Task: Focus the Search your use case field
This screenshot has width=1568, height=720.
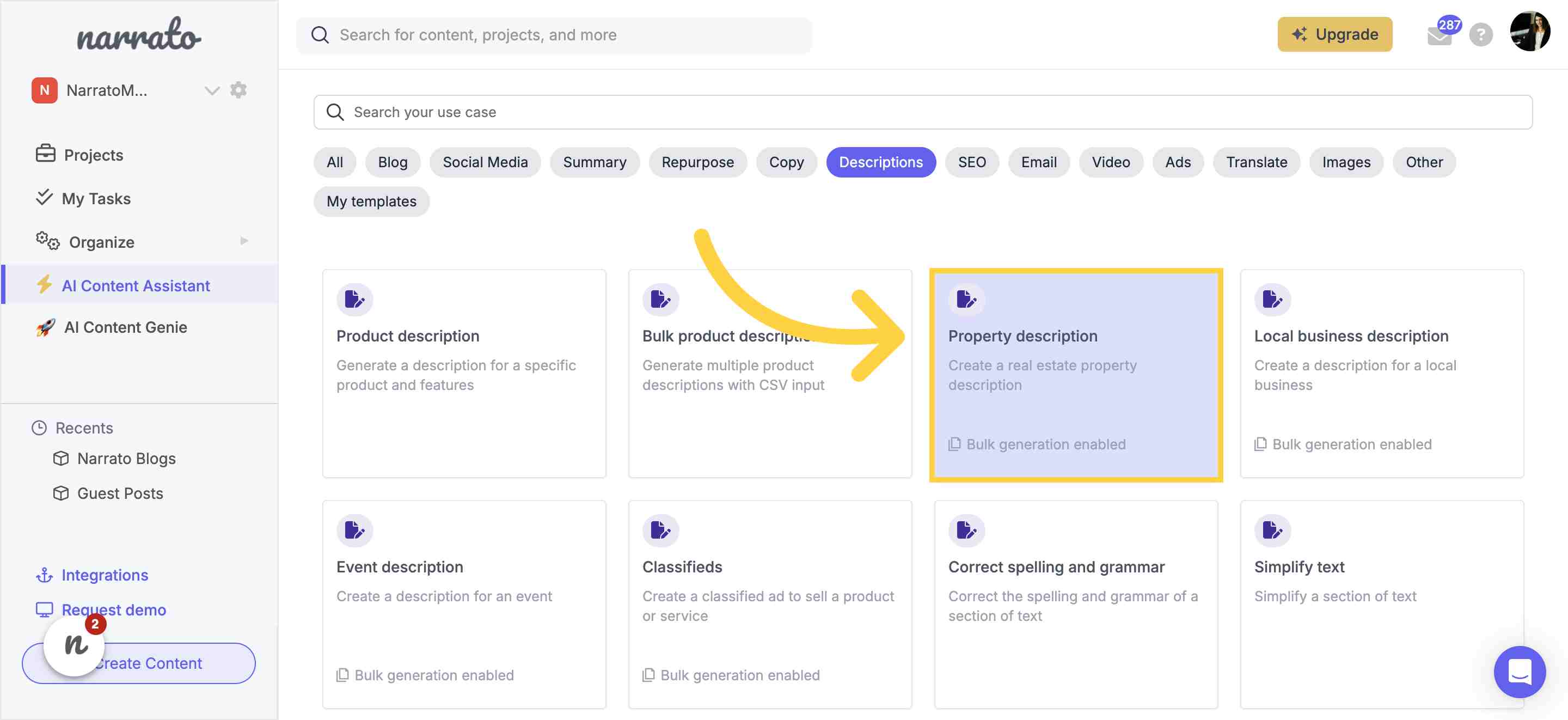Action: coord(923,112)
